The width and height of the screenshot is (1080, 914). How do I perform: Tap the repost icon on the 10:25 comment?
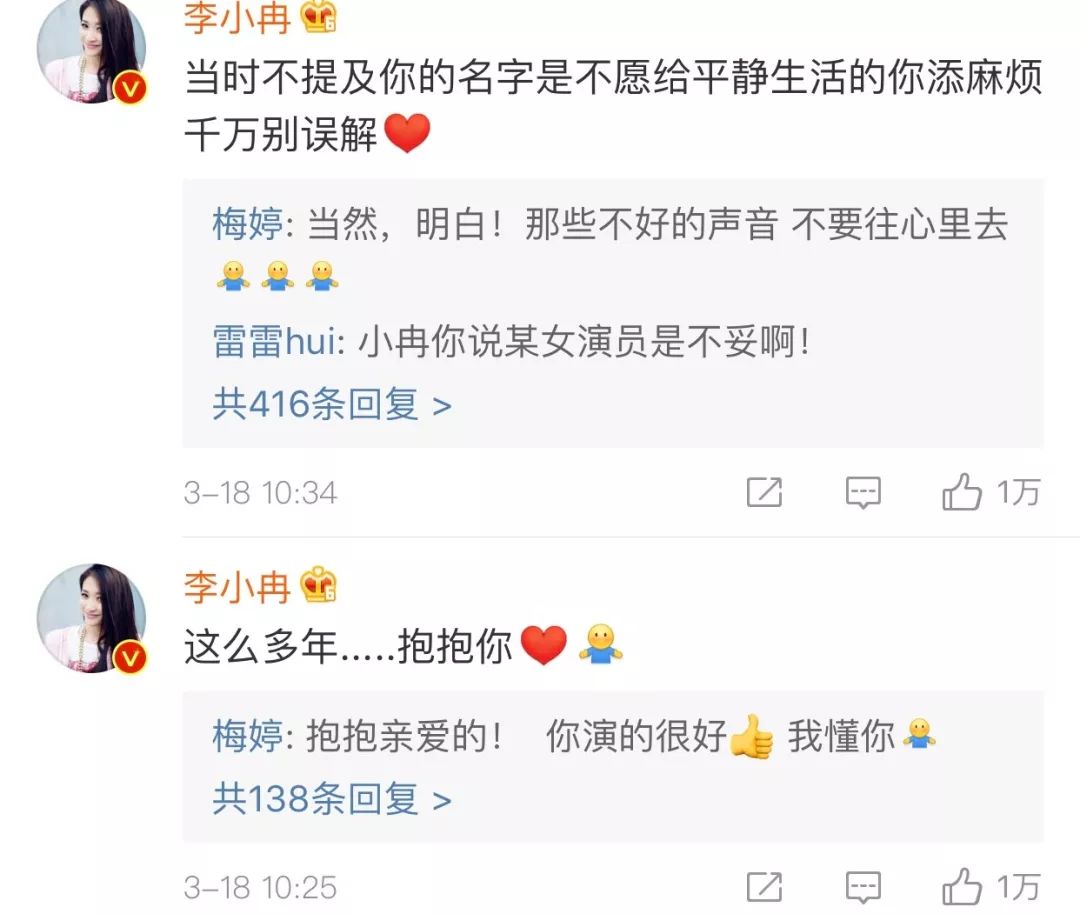click(x=765, y=887)
